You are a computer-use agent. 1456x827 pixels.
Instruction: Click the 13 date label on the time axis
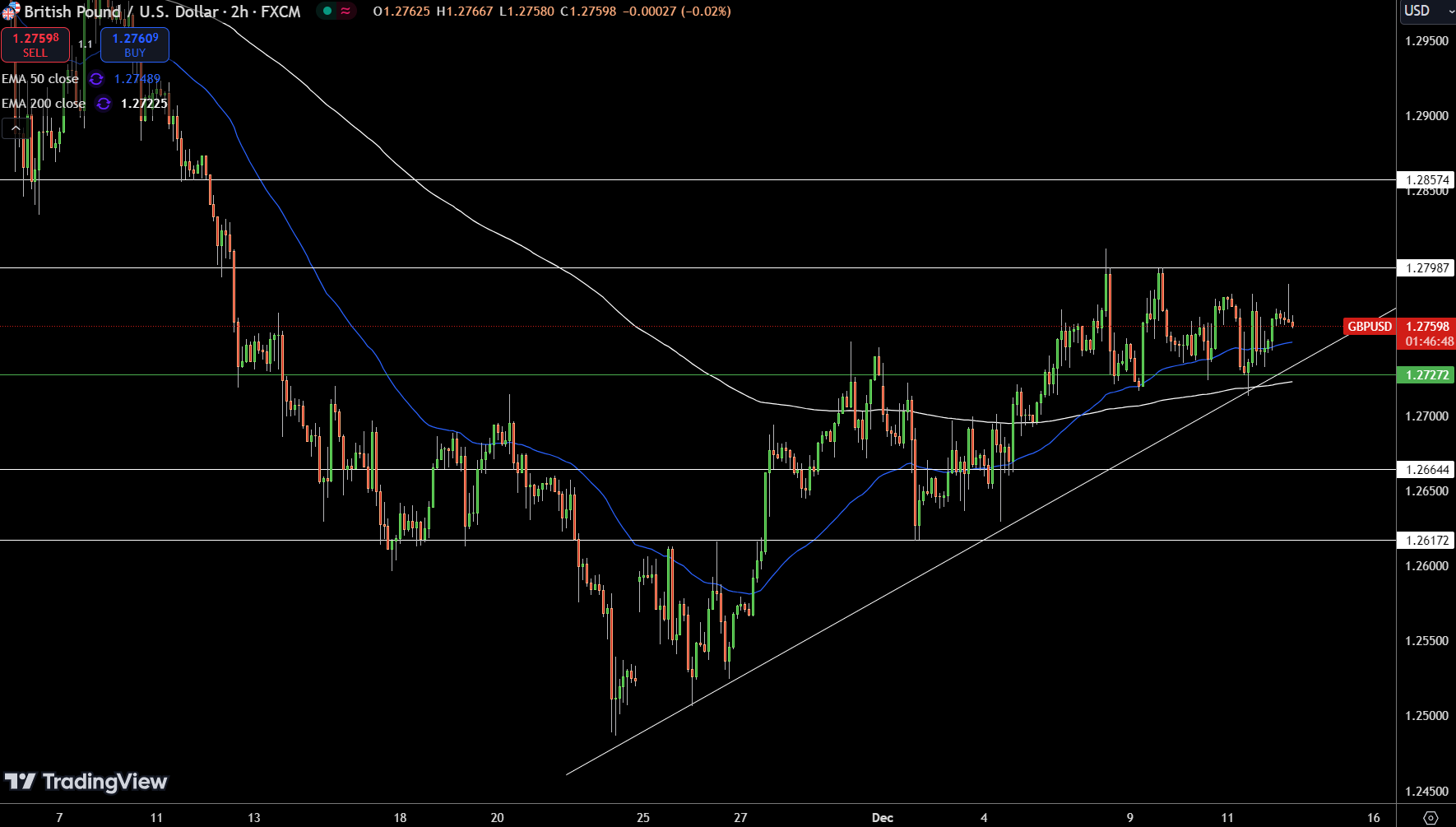tap(253, 817)
